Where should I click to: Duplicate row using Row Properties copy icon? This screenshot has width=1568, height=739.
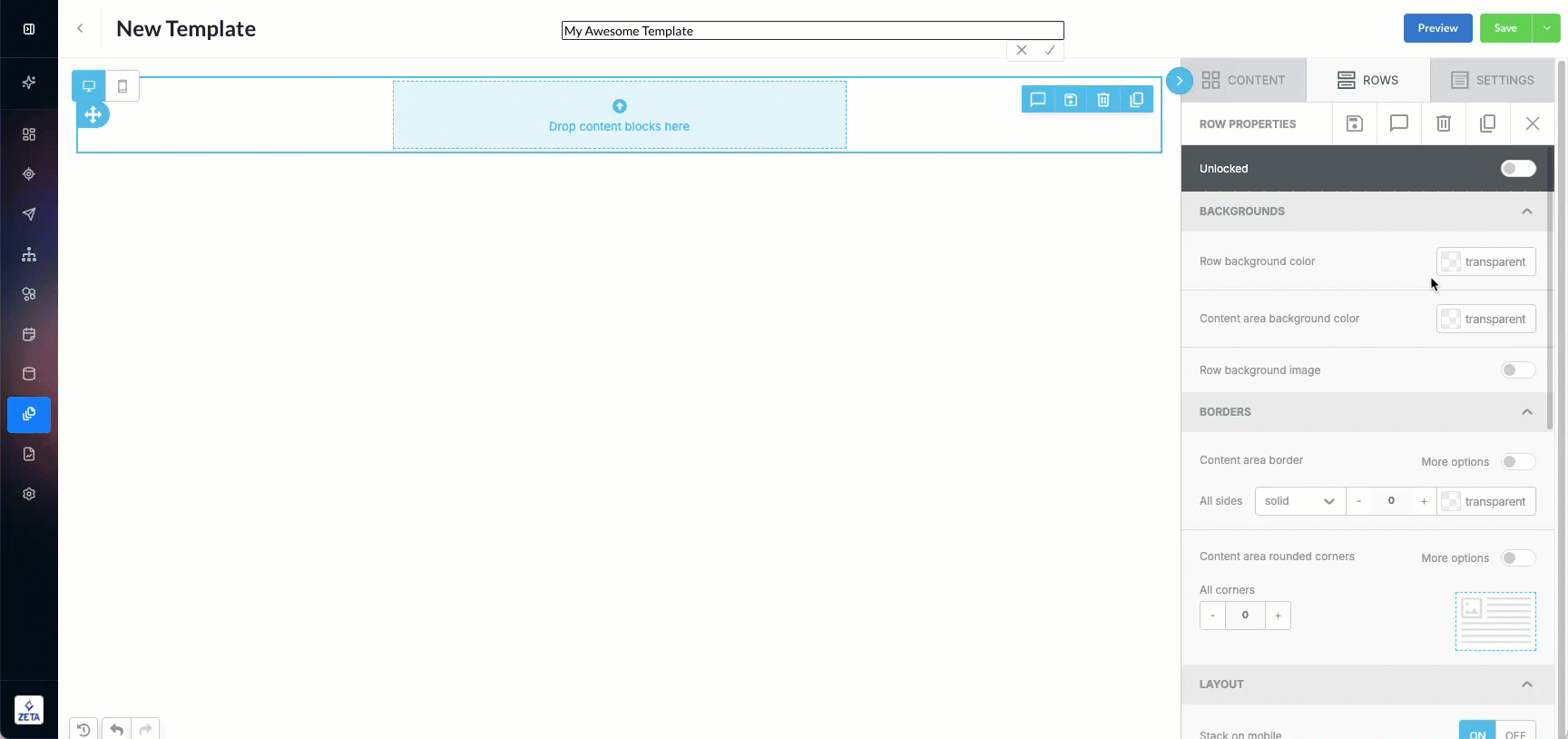1487,123
